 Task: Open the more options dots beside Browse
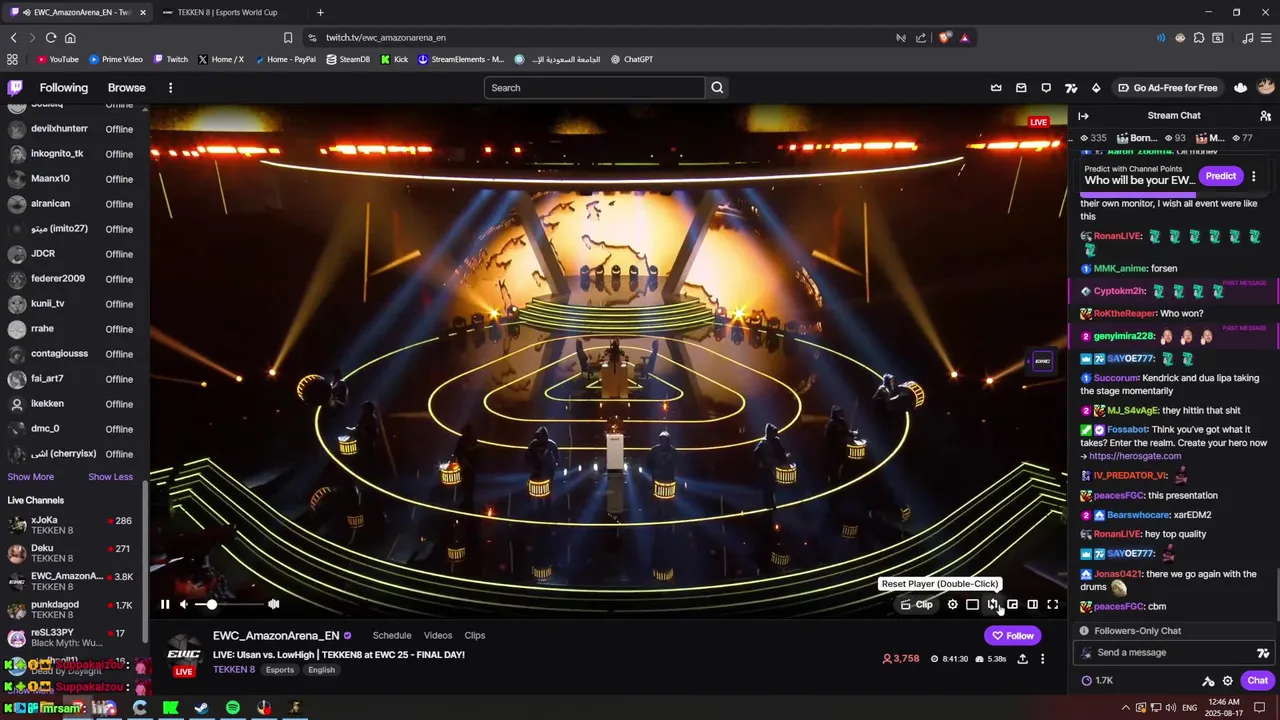tap(170, 88)
